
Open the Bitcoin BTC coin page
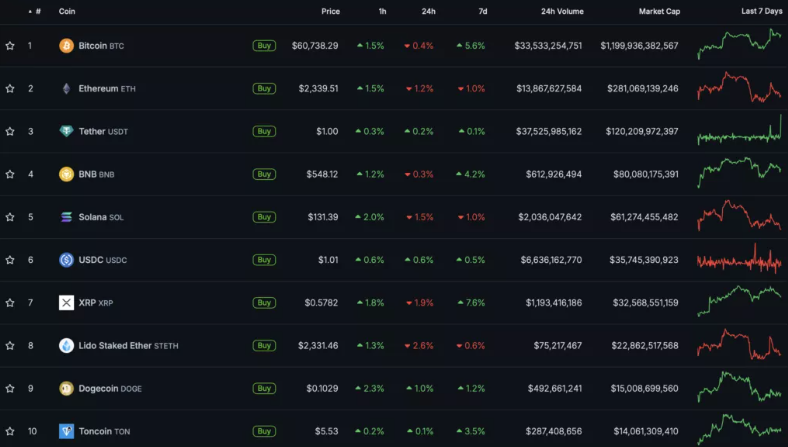click(x=101, y=46)
